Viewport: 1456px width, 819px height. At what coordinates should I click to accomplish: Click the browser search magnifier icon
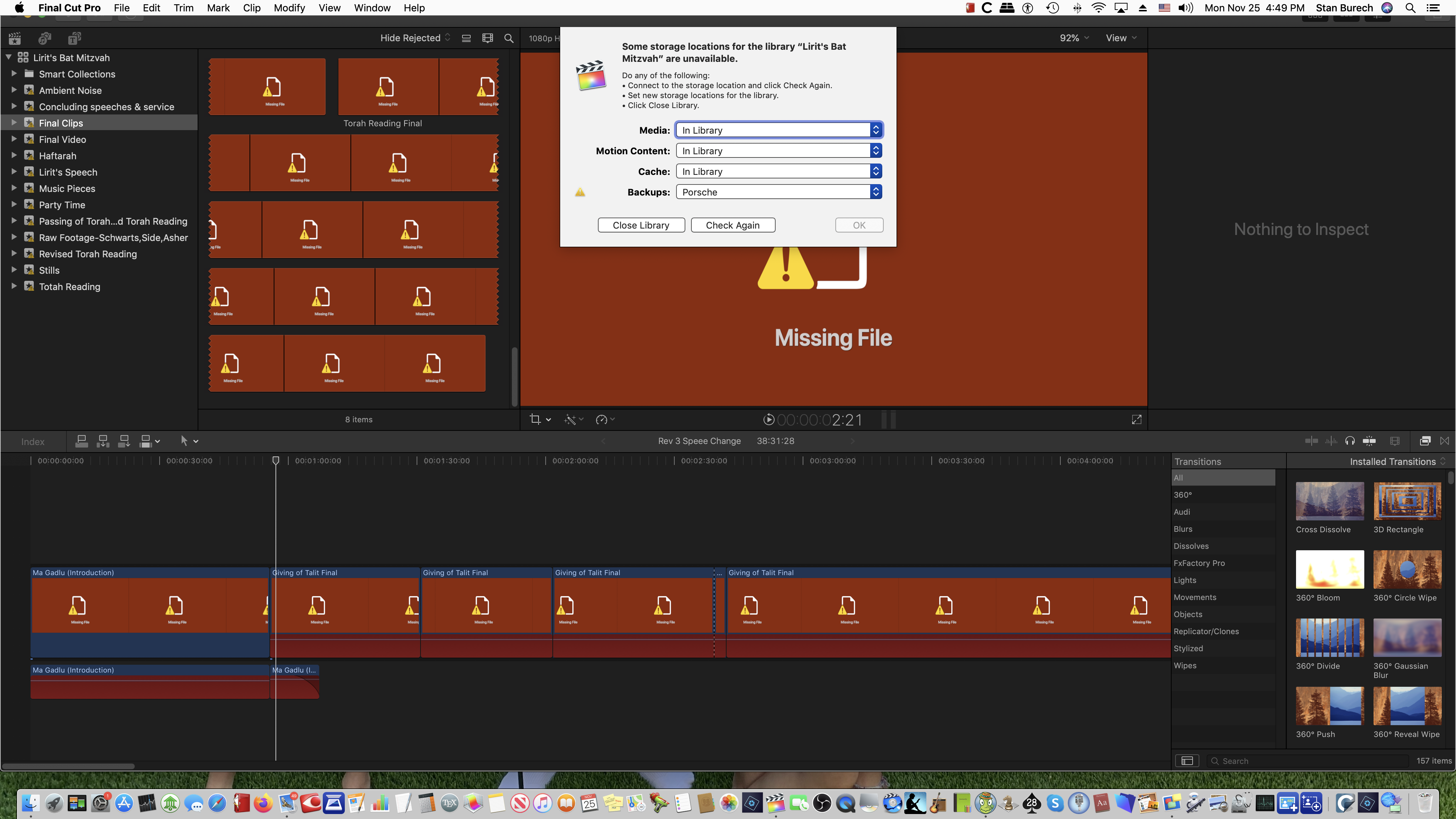click(509, 38)
